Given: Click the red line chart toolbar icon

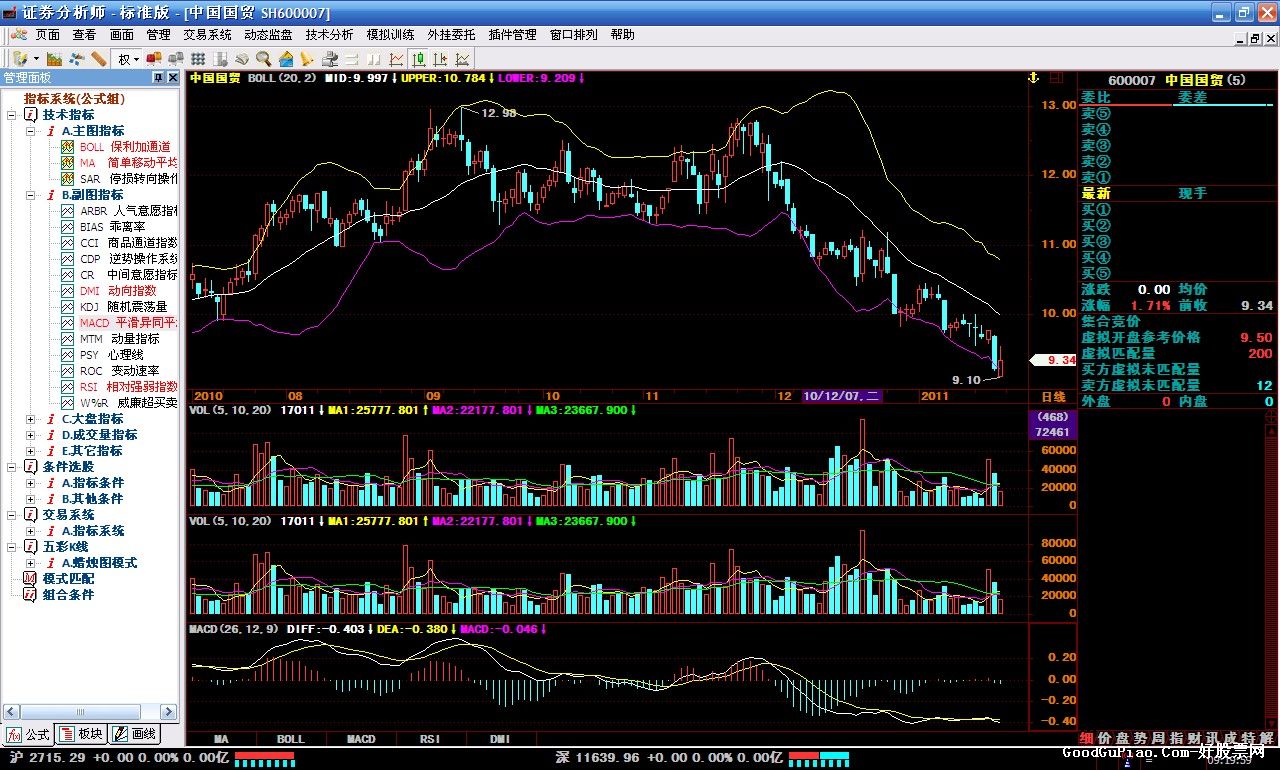Looking at the screenshot, I should [396, 59].
